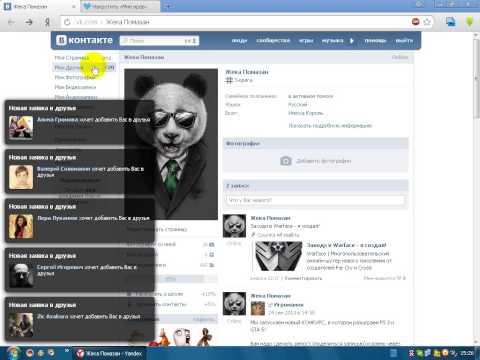This screenshot has width=480, height=360.
Task: Open the Warface post image thumbnail
Action: tap(278, 256)
